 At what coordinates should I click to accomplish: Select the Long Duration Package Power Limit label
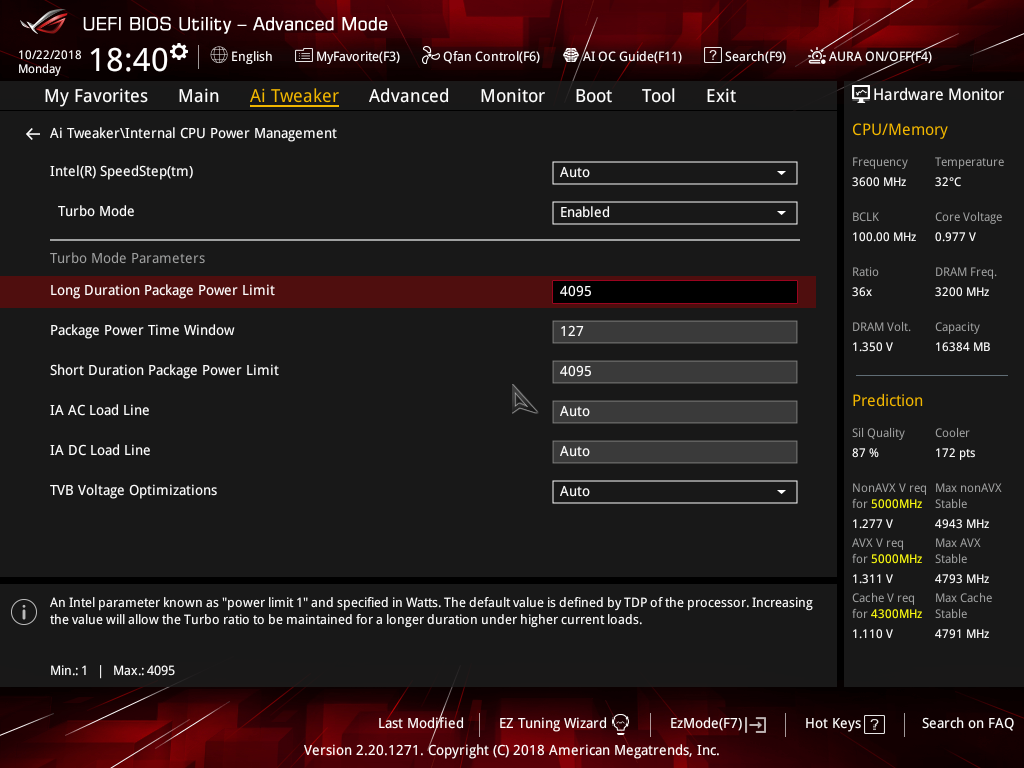(x=163, y=291)
